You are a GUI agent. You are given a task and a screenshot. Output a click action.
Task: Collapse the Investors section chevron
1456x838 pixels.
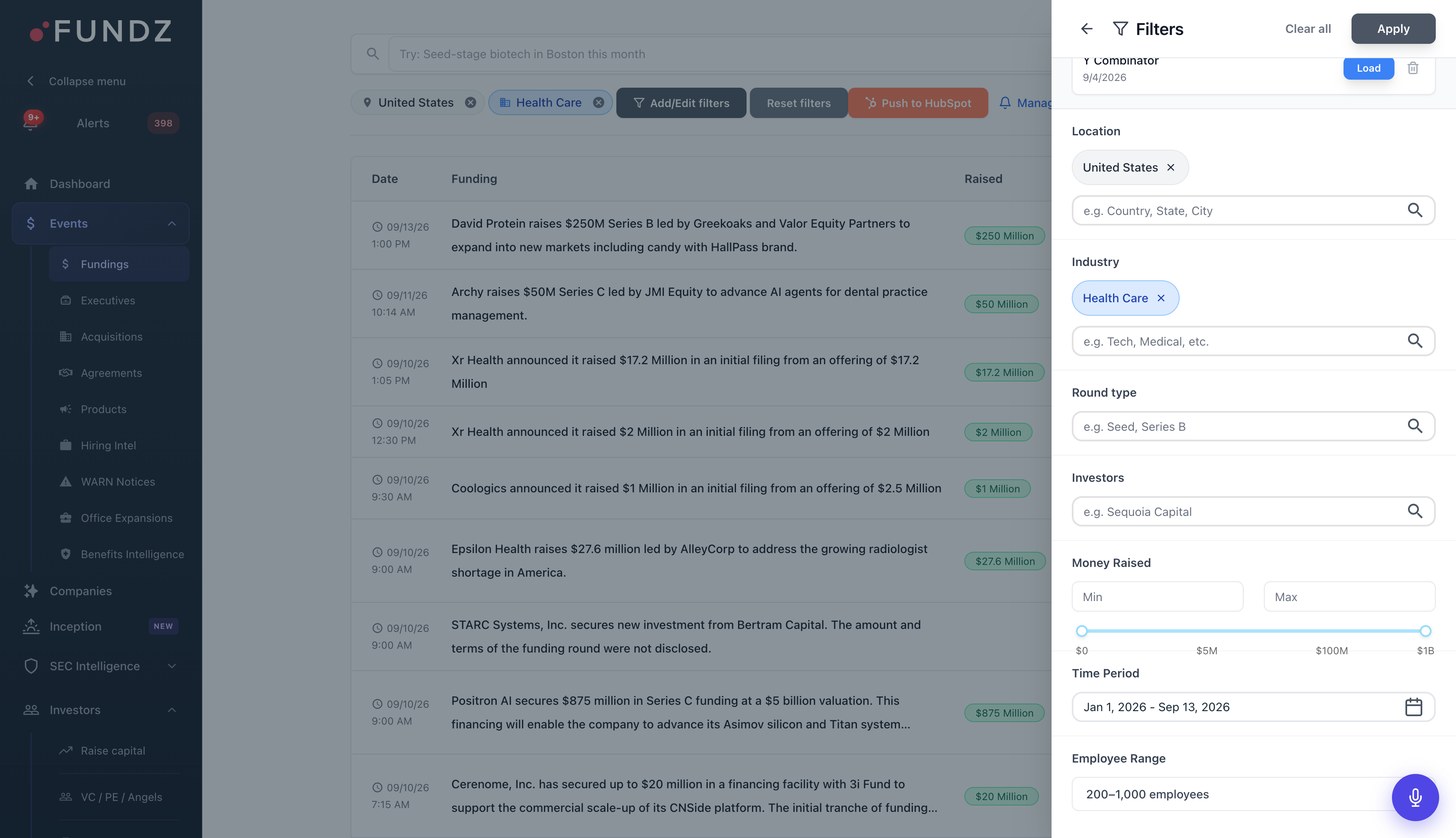point(171,710)
